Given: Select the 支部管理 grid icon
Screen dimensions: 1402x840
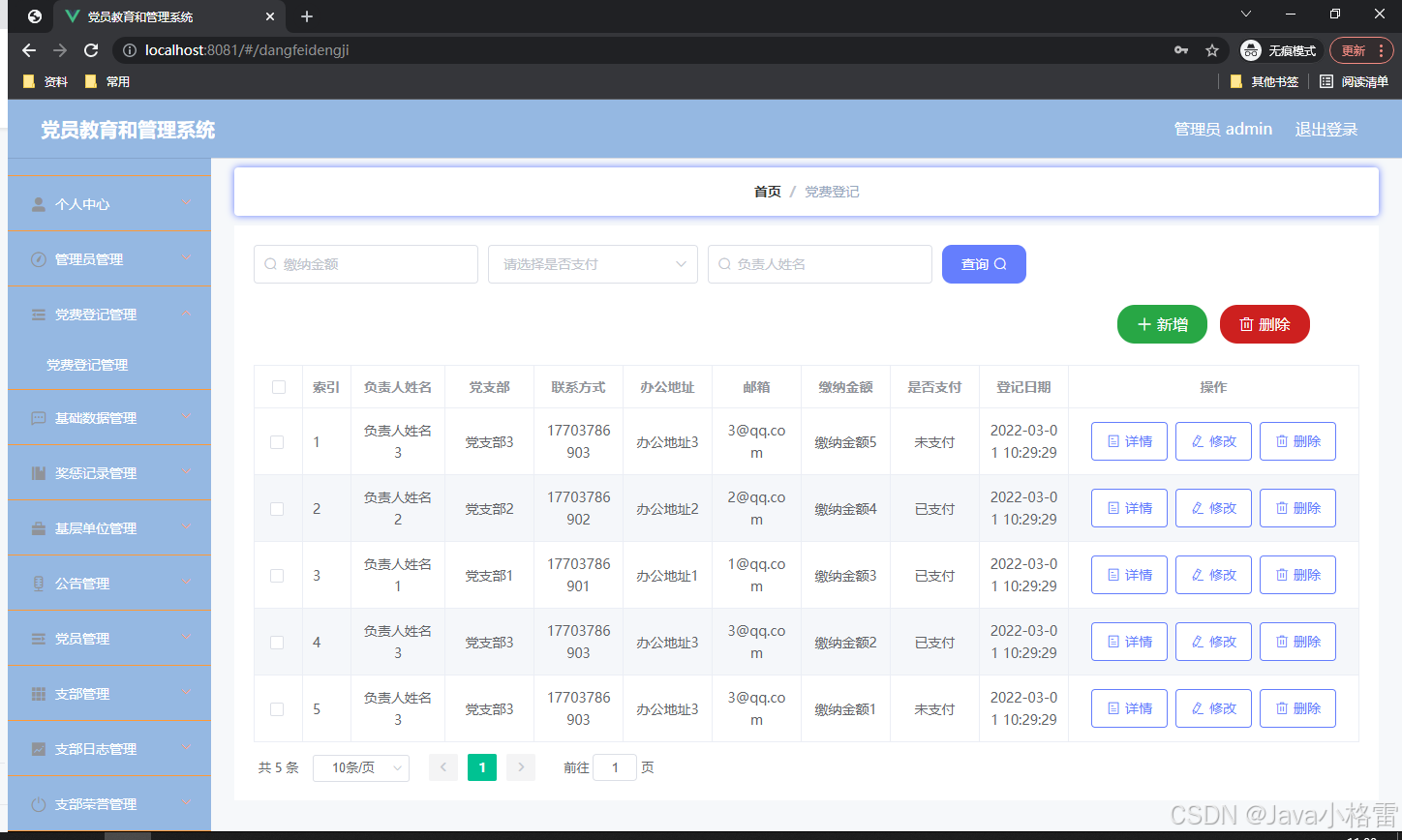Looking at the screenshot, I should tap(38, 693).
